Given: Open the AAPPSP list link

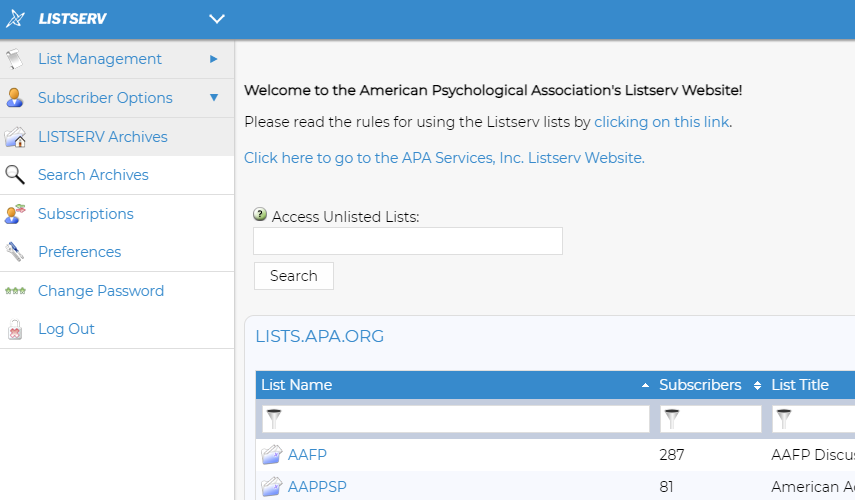Looking at the screenshot, I should (x=317, y=487).
